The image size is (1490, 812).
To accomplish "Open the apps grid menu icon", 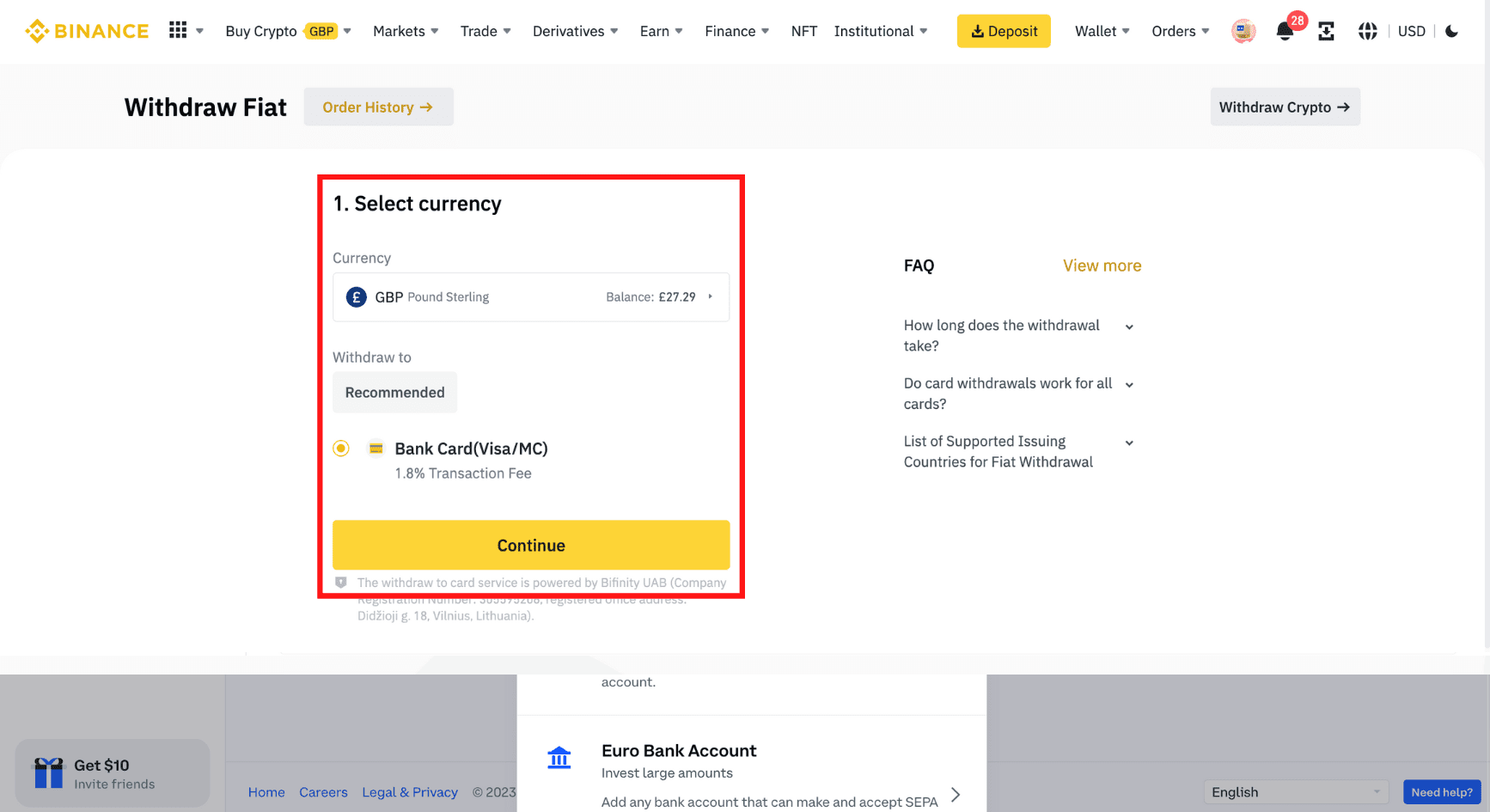I will tap(178, 30).
